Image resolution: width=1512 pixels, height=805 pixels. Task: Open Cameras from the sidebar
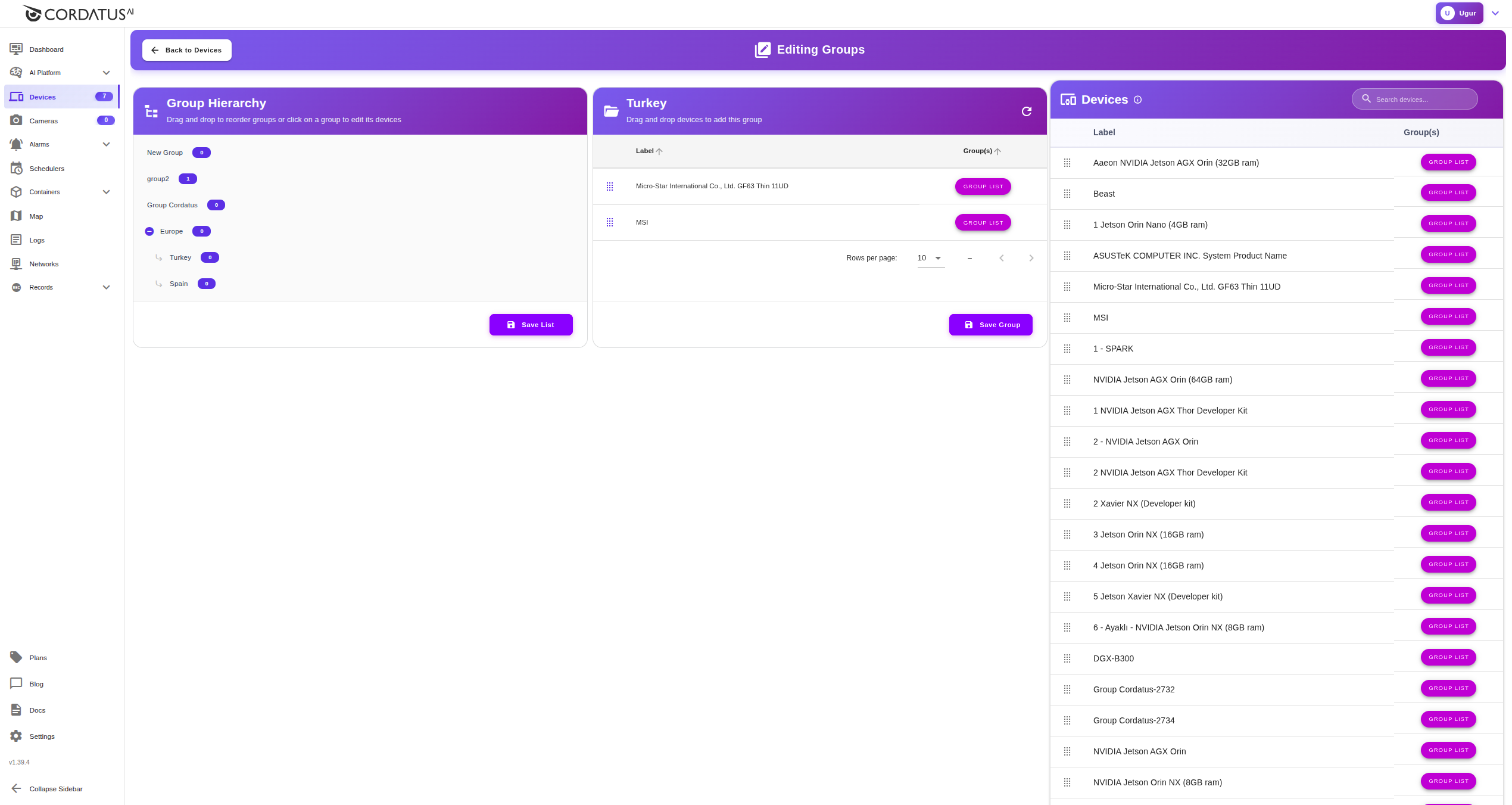[43, 120]
